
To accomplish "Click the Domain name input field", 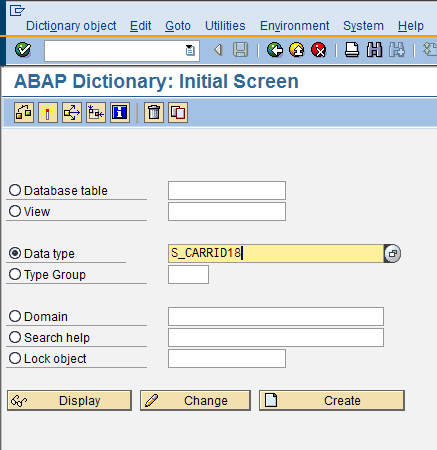I will click(276, 317).
